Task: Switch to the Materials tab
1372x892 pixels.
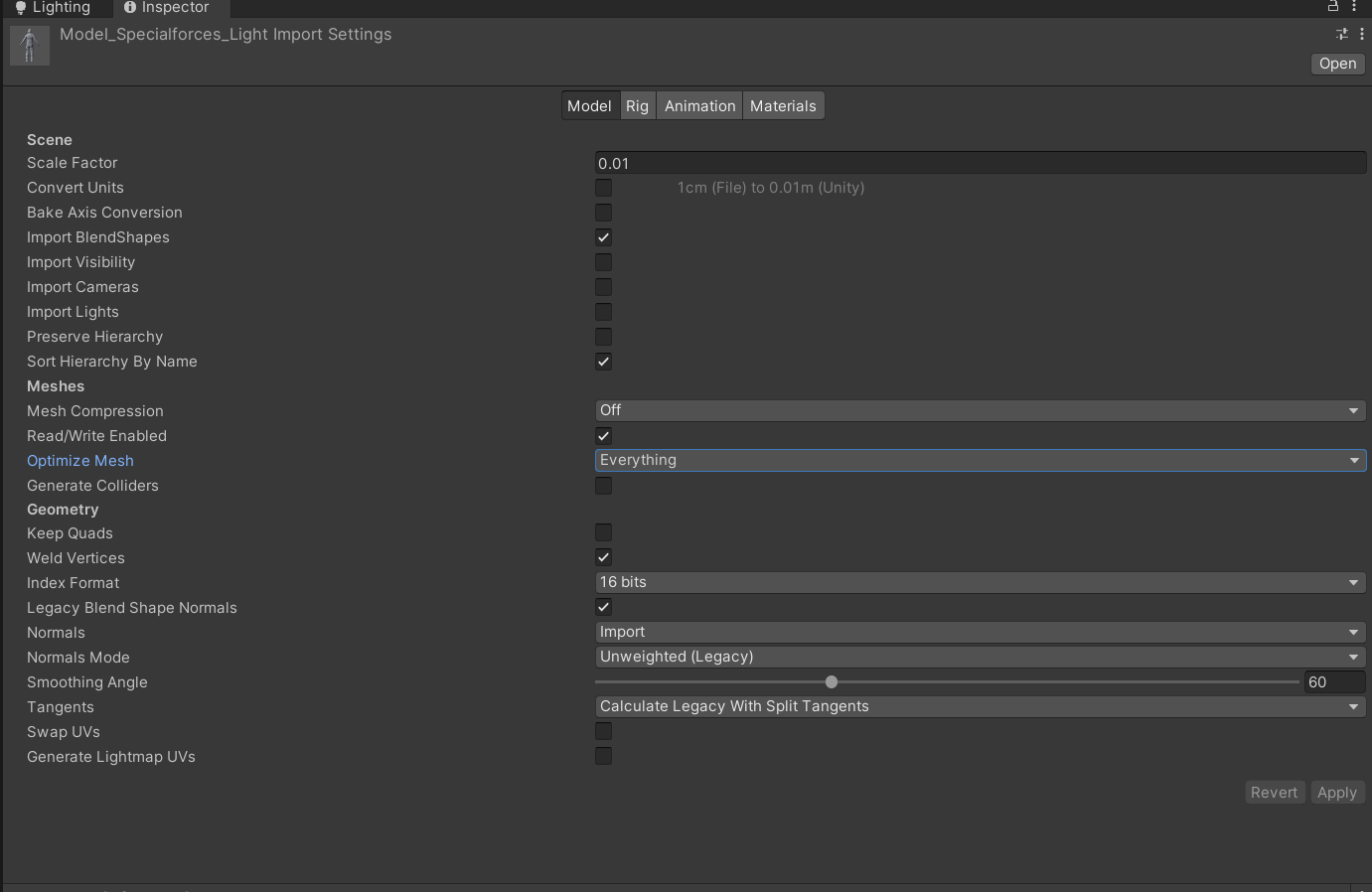Action: pos(784,106)
